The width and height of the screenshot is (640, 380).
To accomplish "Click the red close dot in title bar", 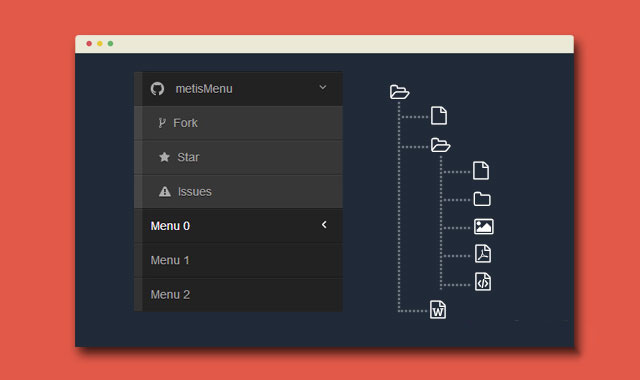I will 89,44.
